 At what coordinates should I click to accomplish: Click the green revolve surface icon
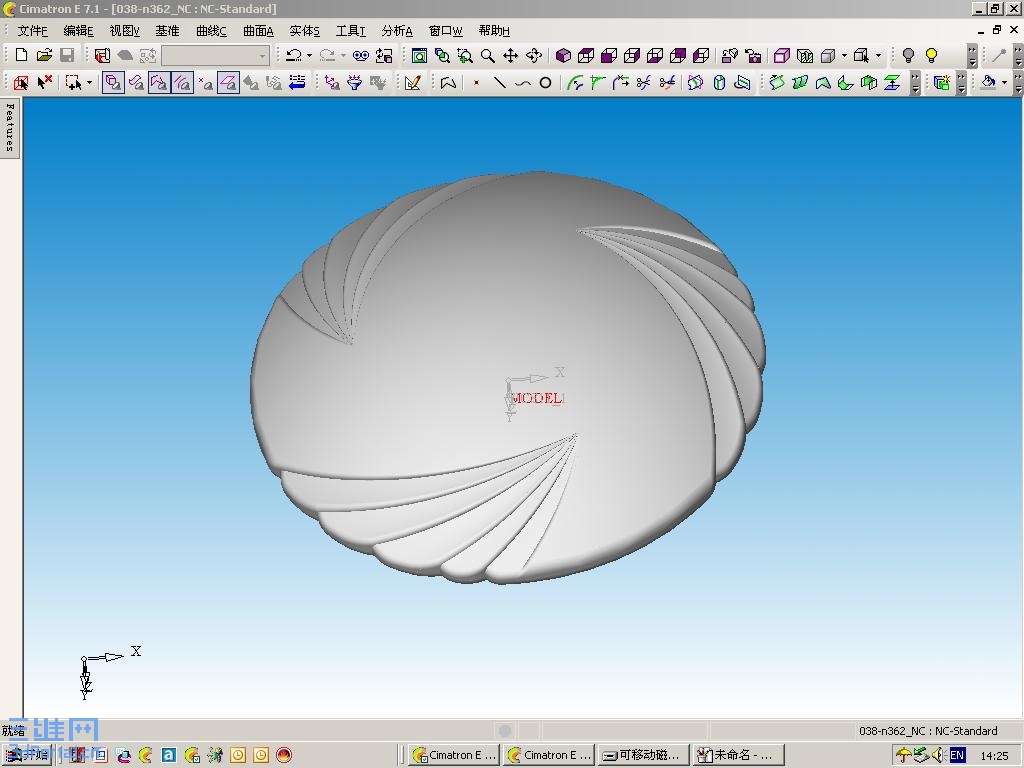click(x=776, y=83)
